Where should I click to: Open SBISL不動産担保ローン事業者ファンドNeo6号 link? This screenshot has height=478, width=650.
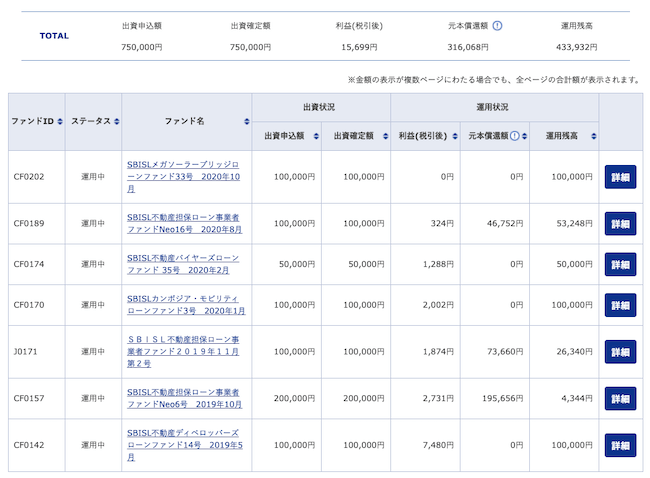(x=184, y=398)
